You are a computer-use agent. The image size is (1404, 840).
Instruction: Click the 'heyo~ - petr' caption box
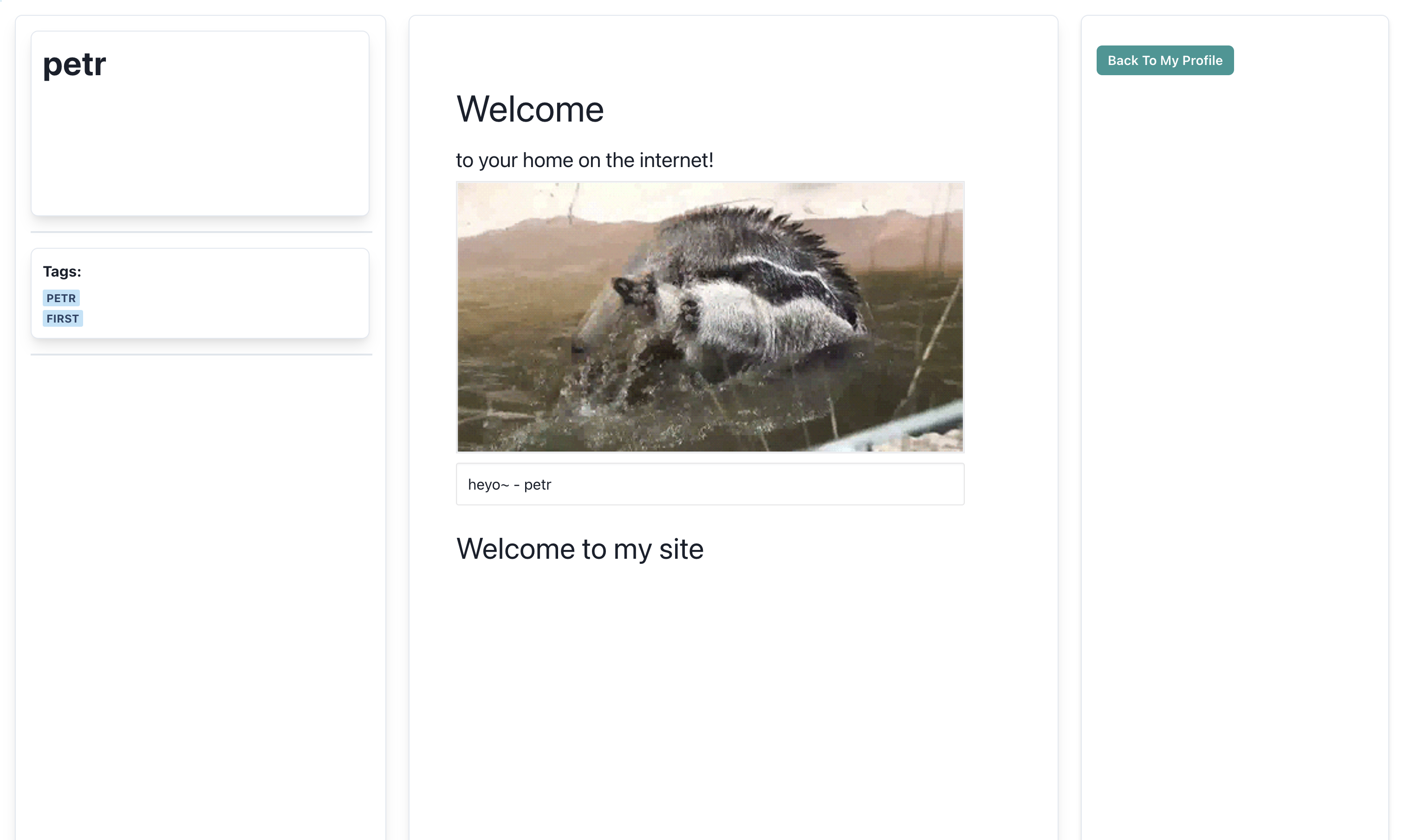(710, 485)
